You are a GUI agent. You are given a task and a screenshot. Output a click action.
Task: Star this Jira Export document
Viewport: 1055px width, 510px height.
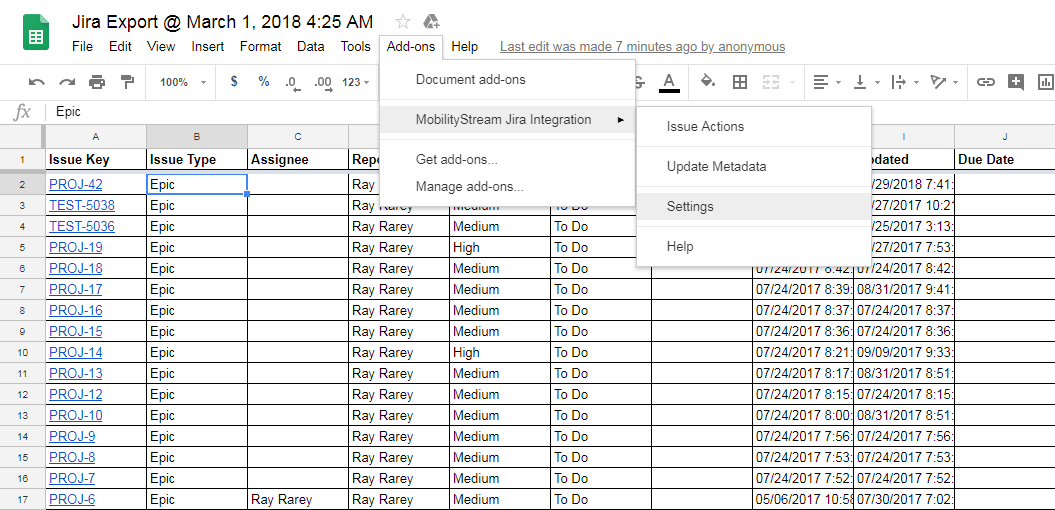tap(403, 22)
